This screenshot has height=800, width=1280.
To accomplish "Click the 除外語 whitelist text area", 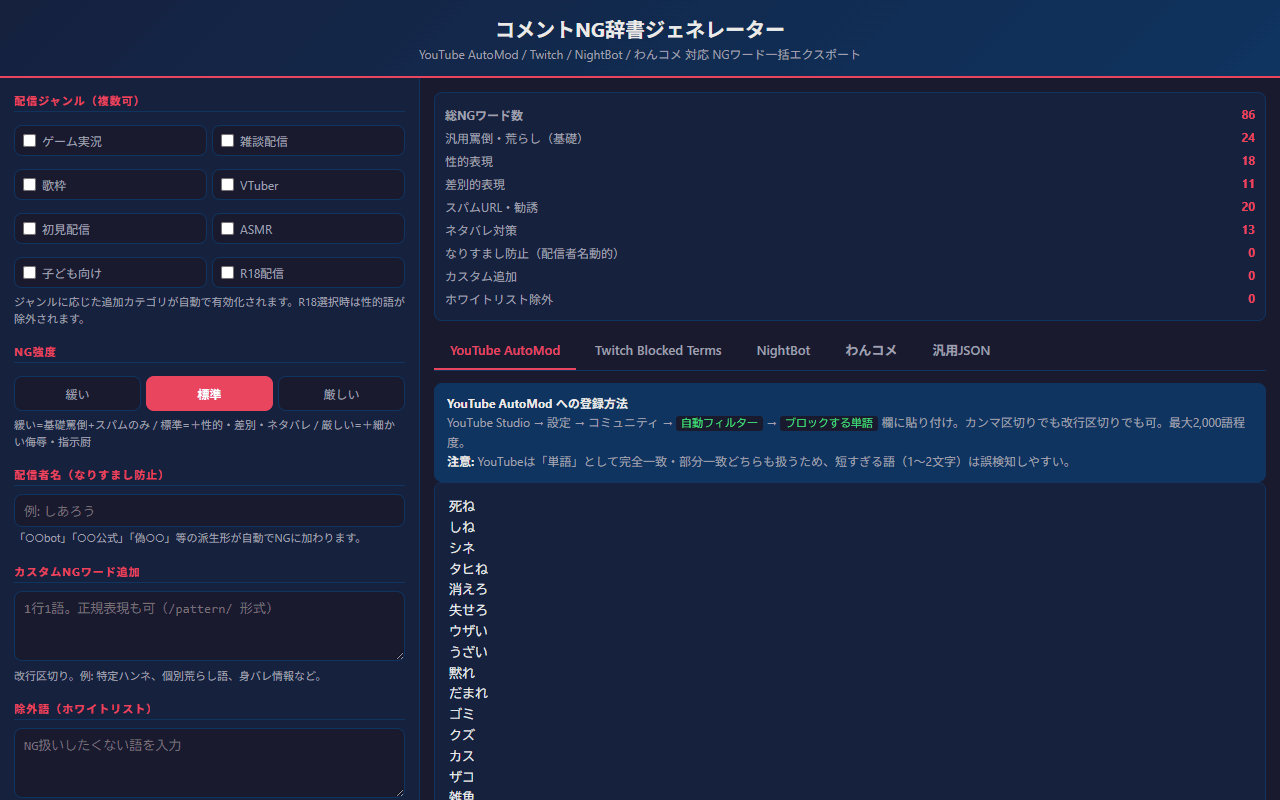I will coord(209,763).
